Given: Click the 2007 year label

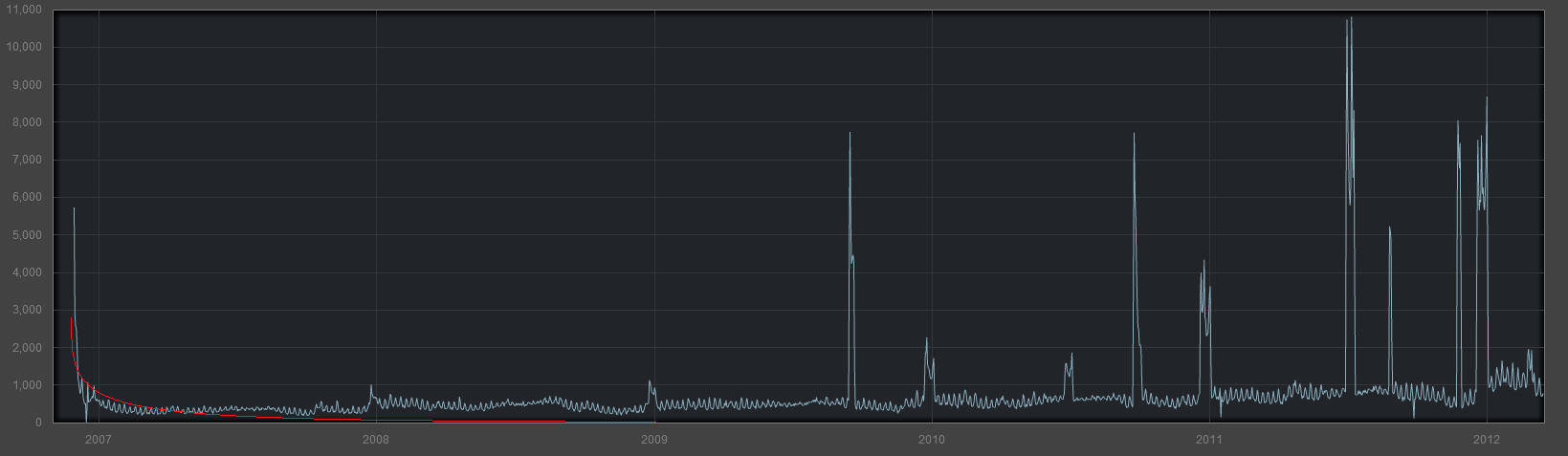Looking at the screenshot, I should click(x=98, y=440).
